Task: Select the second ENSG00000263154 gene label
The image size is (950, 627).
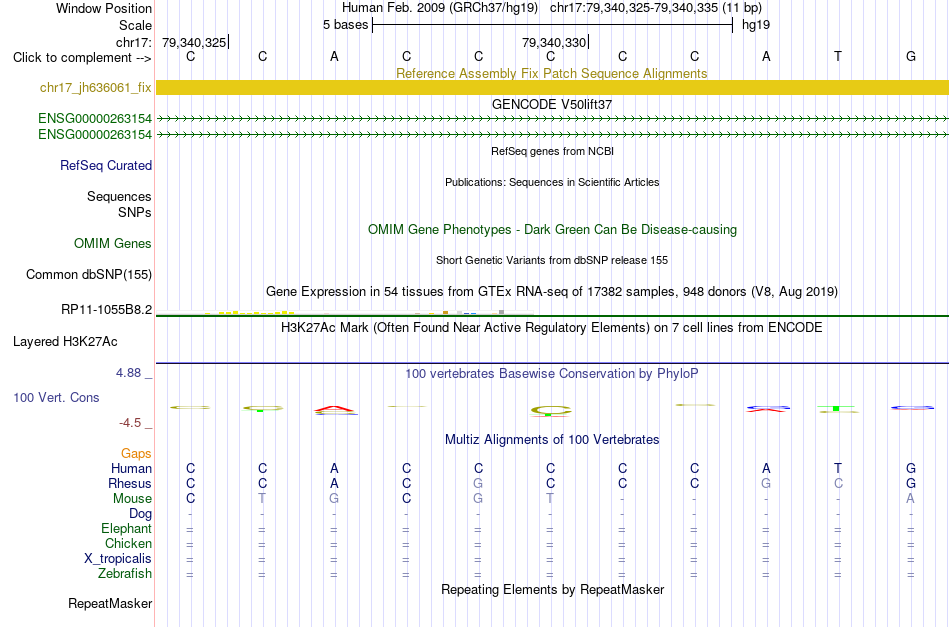Action: tap(95, 134)
